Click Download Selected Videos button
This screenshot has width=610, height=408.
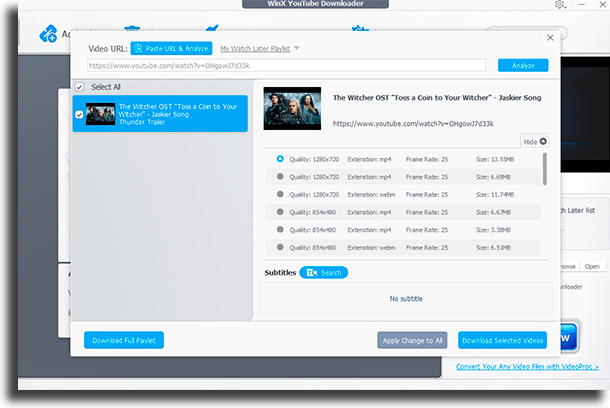point(503,340)
